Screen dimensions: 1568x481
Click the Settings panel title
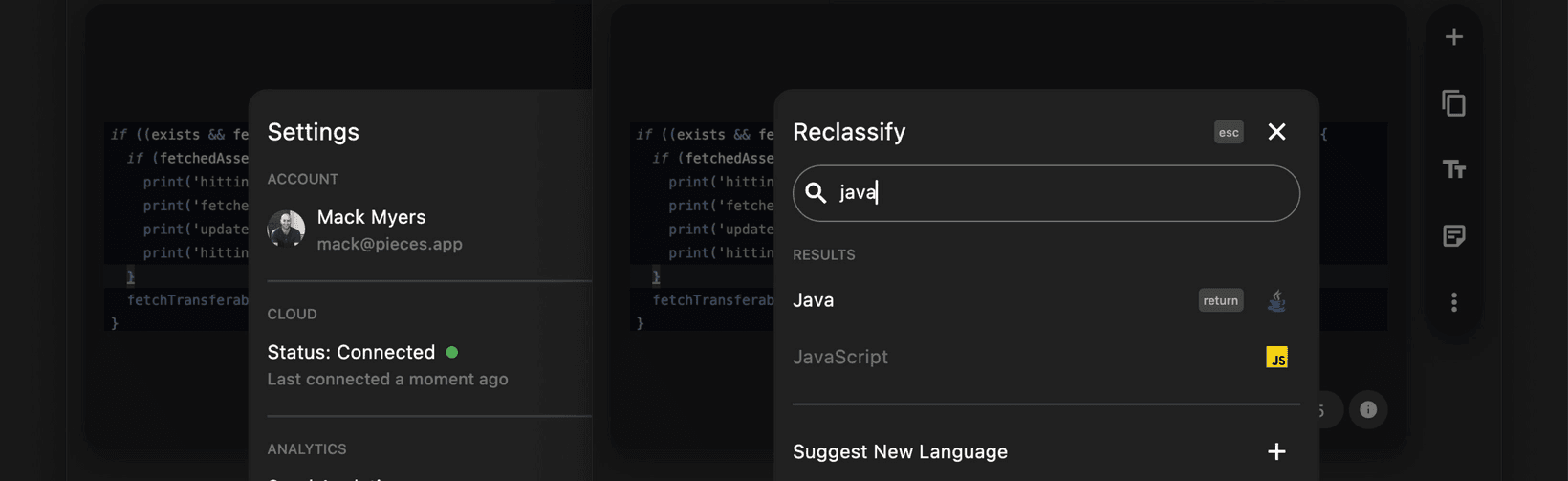coord(313,132)
